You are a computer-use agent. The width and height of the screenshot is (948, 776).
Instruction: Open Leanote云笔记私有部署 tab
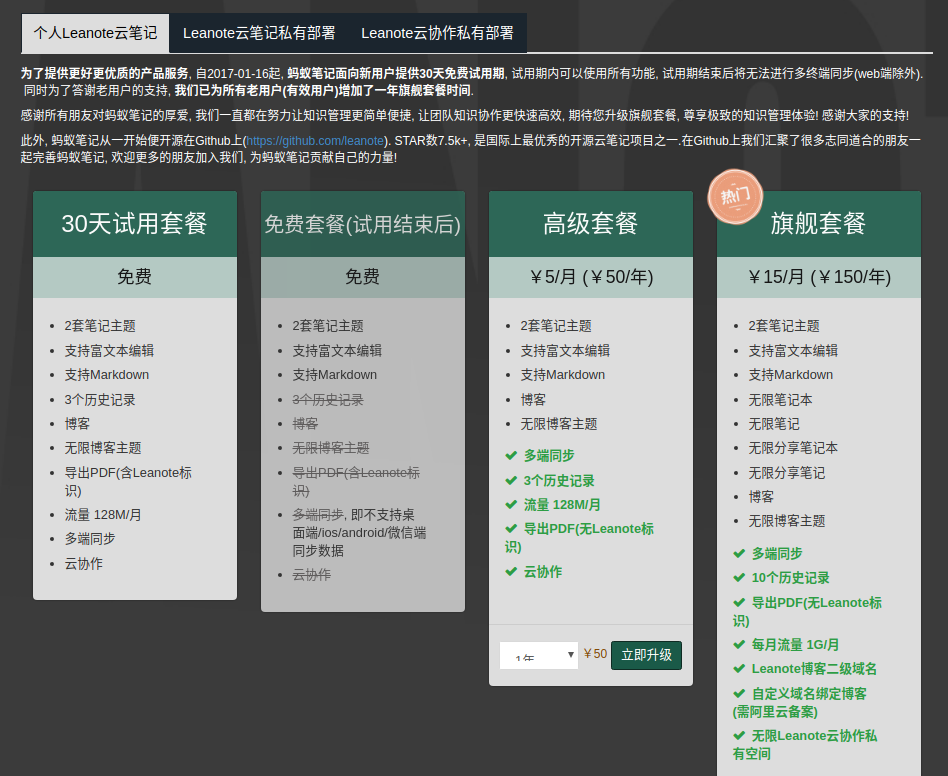point(259,33)
